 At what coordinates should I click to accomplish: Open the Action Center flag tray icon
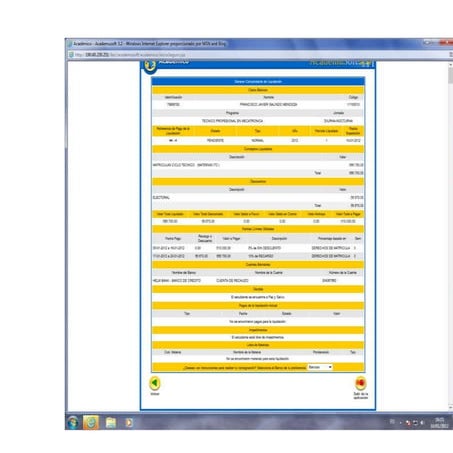(408, 423)
